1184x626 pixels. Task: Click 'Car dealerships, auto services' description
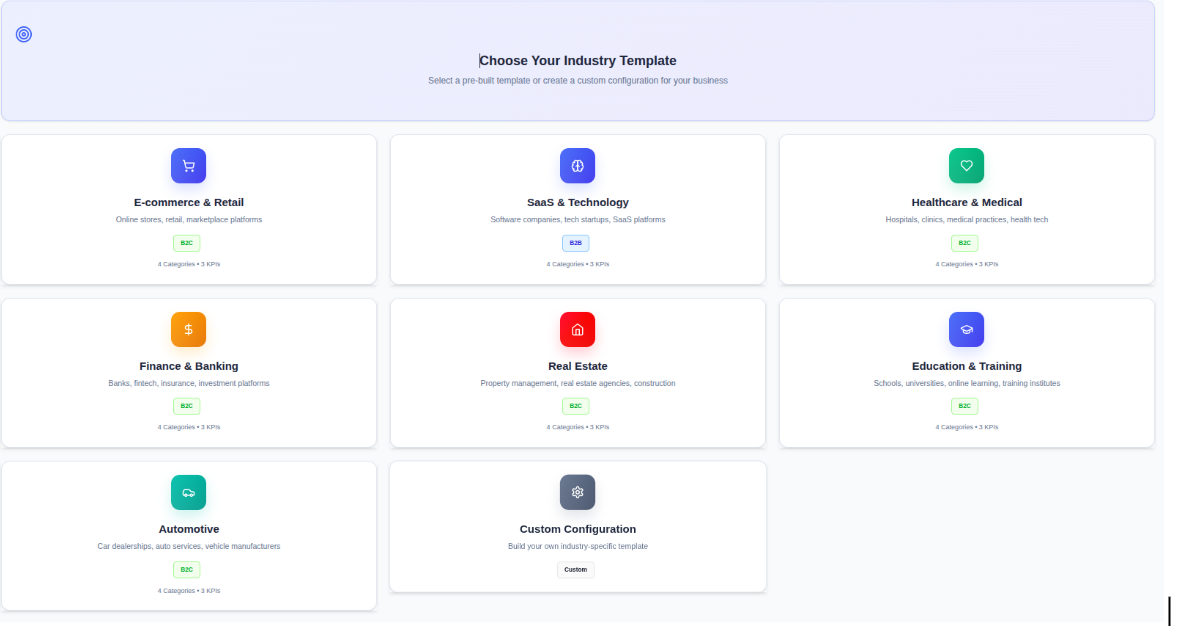click(189, 547)
